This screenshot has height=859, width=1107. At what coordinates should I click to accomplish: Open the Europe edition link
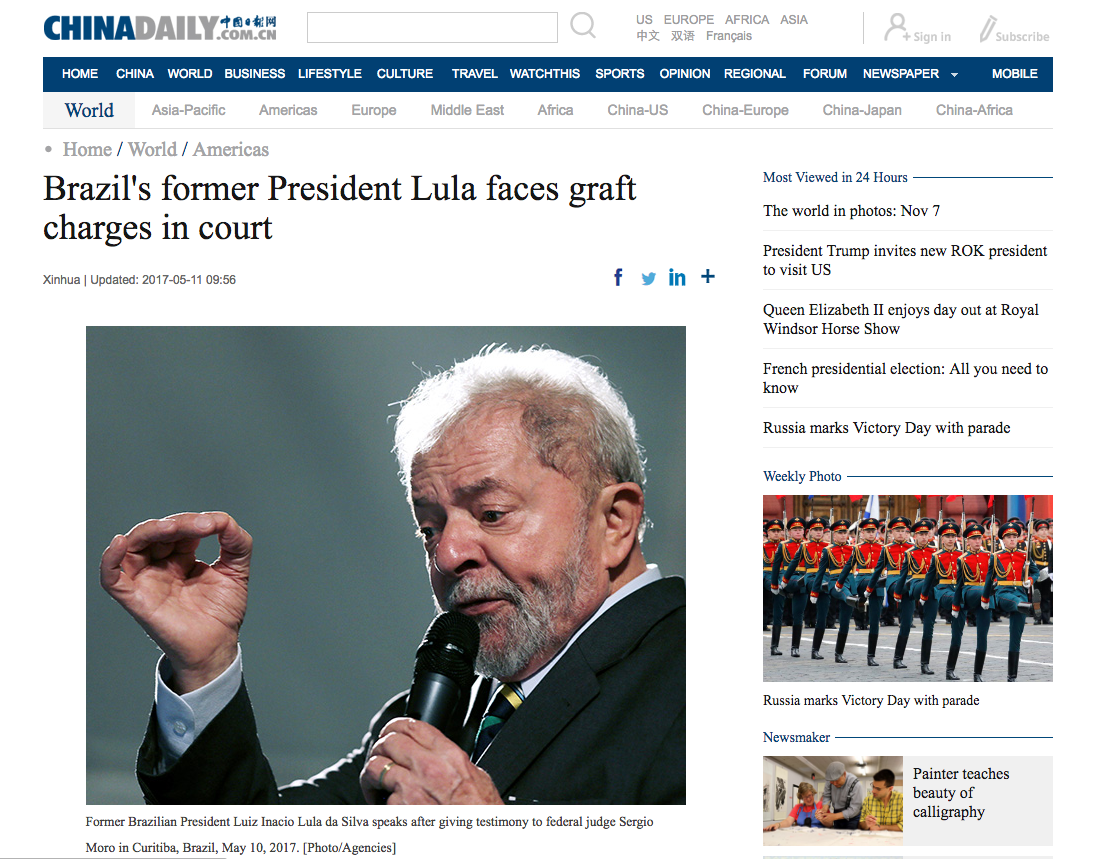point(688,20)
